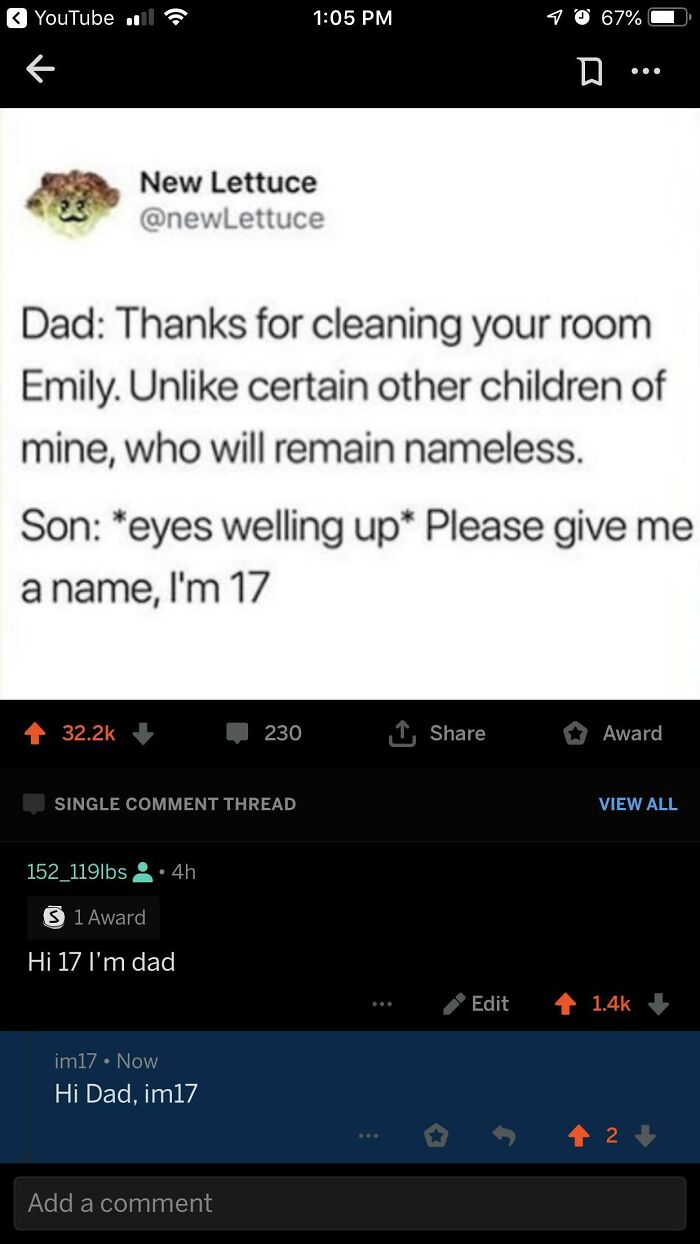Screen dimensions: 700x1244
Task: Open more options on im17's reply
Action: coord(368,1135)
